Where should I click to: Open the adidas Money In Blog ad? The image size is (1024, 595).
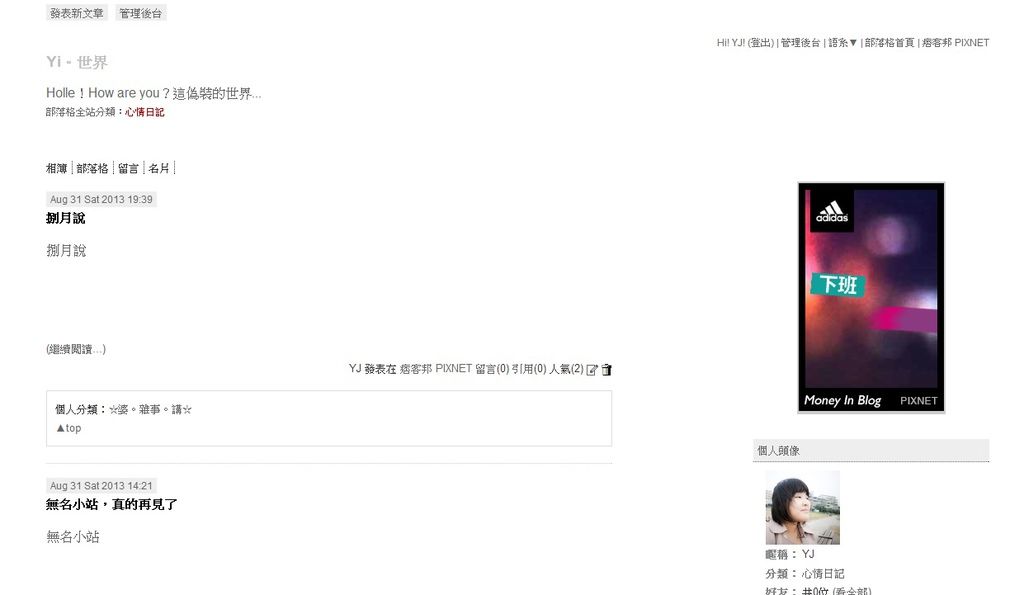tap(871, 298)
